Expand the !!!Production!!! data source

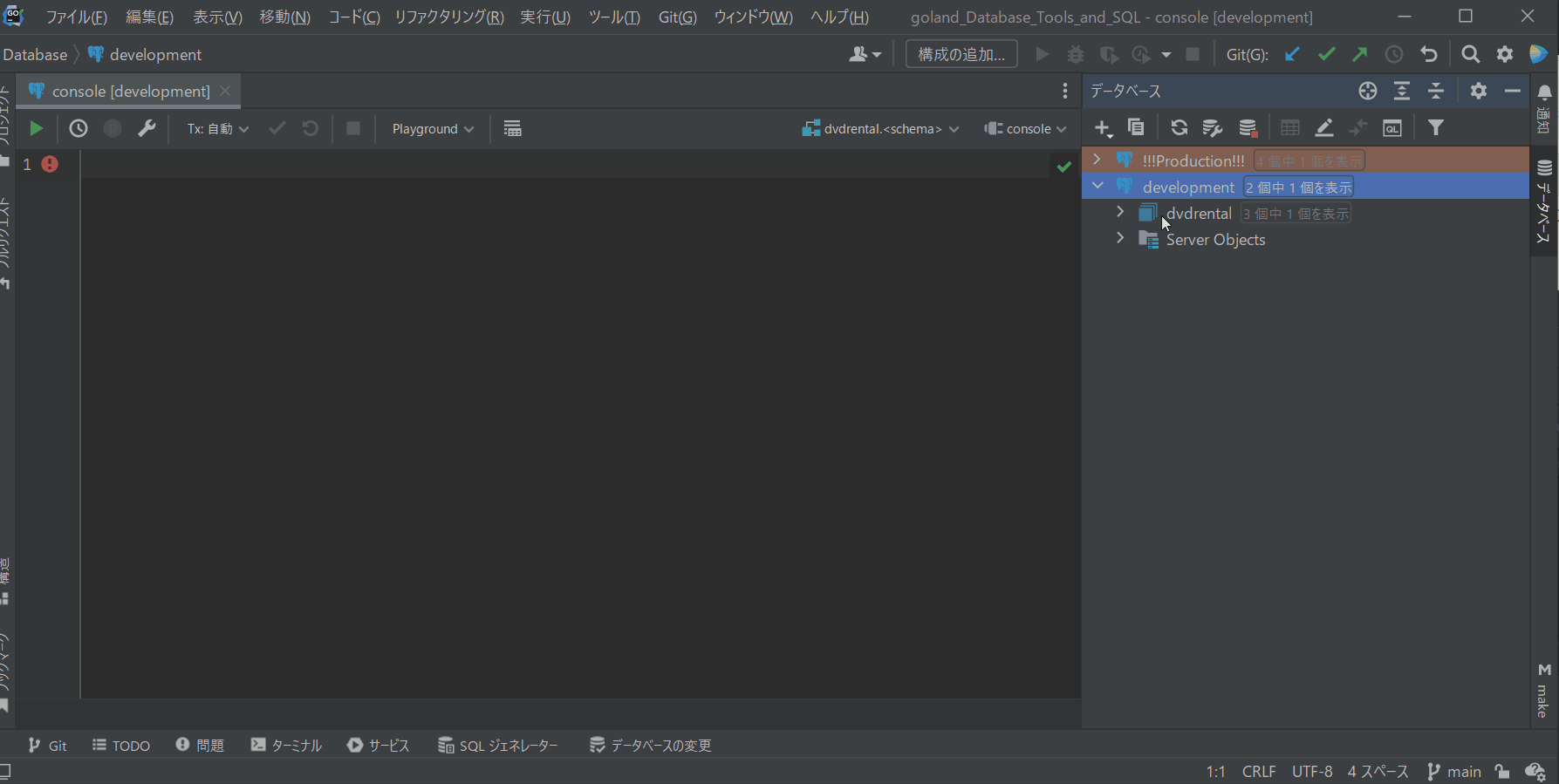coord(1097,160)
